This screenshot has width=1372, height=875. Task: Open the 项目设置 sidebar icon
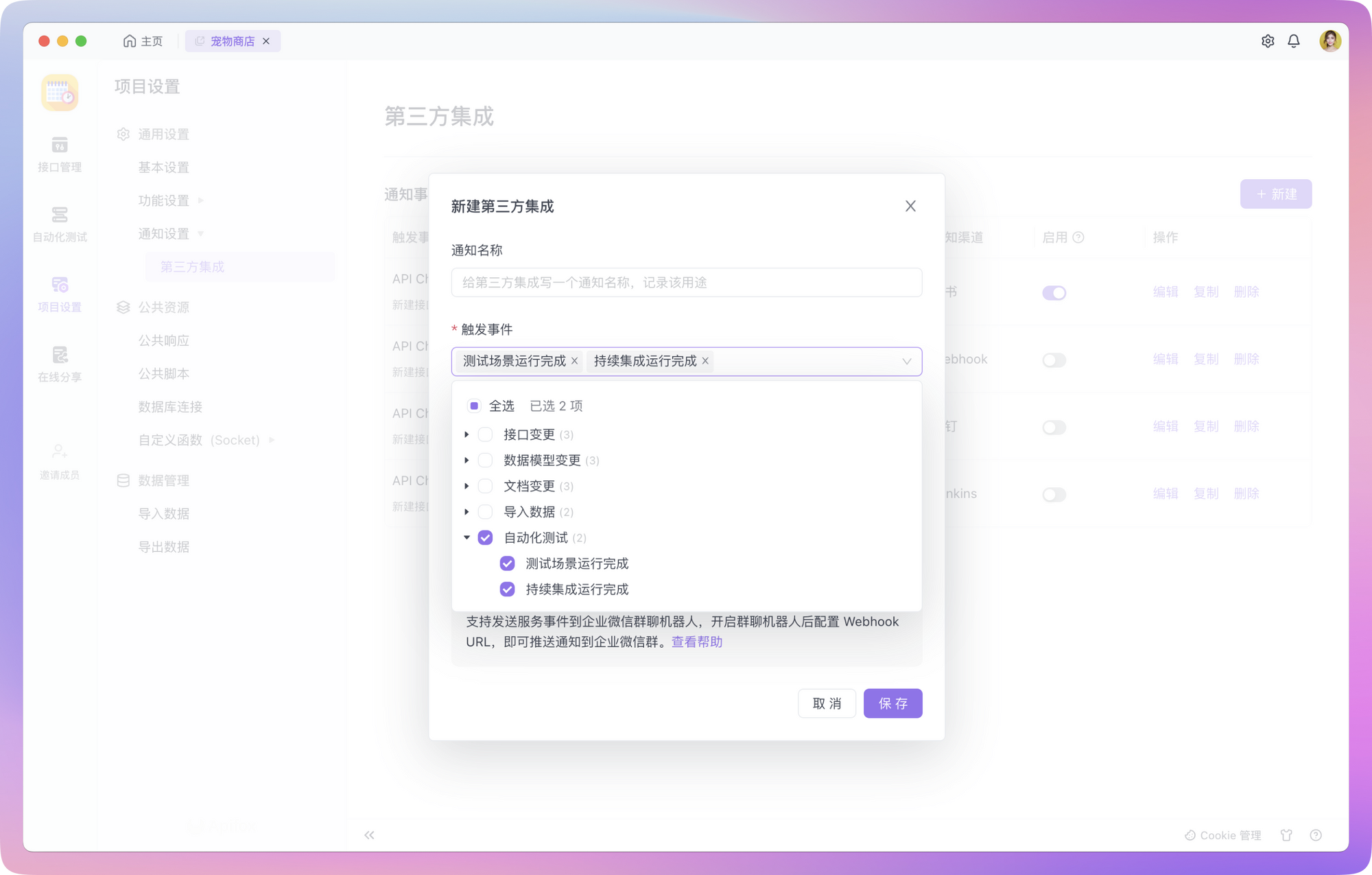[x=60, y=294]
